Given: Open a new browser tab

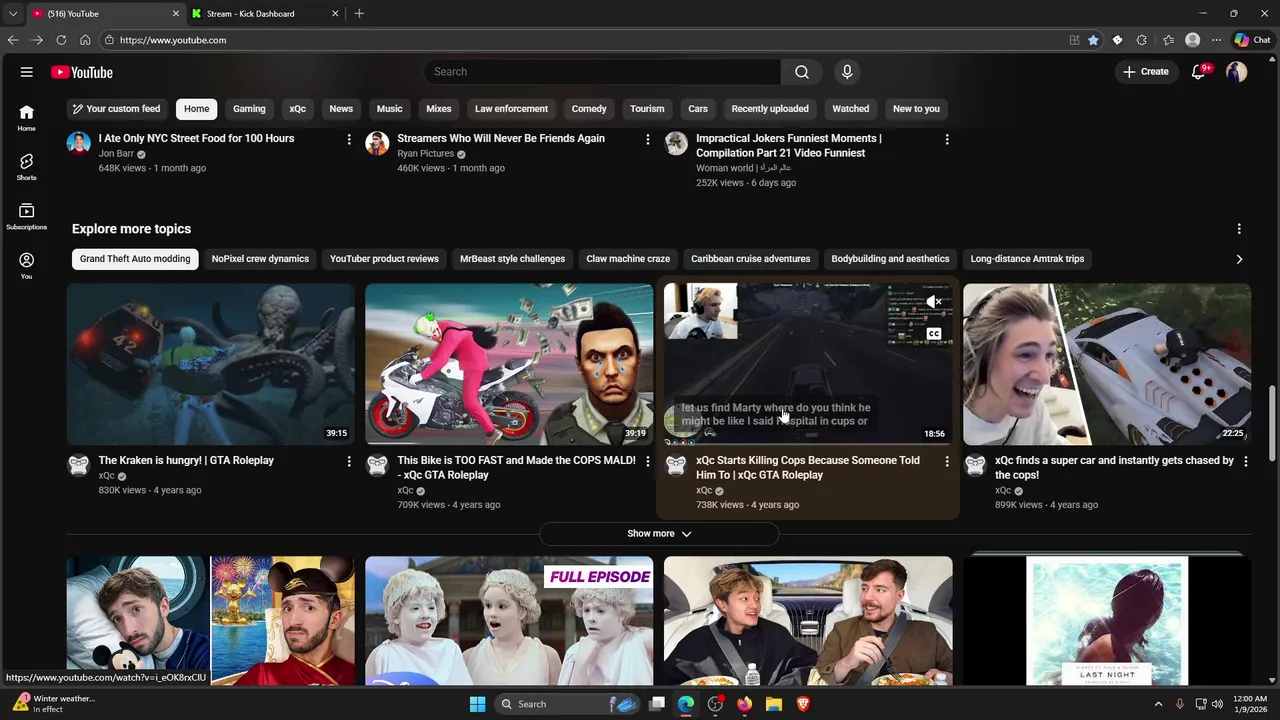Looking at the screenshot, I should (x=359, y=14).
